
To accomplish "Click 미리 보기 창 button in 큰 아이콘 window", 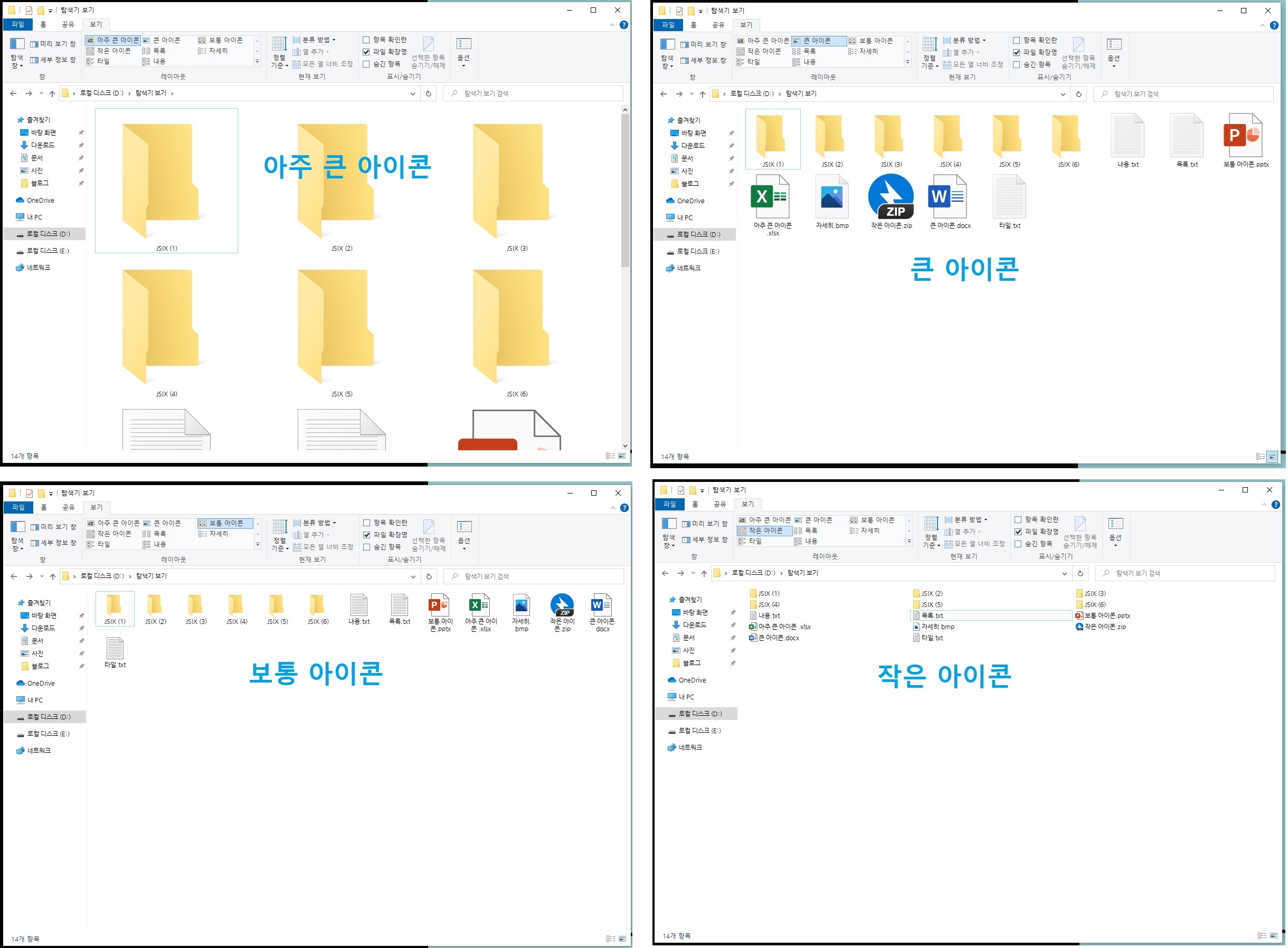I will (703, 44).
